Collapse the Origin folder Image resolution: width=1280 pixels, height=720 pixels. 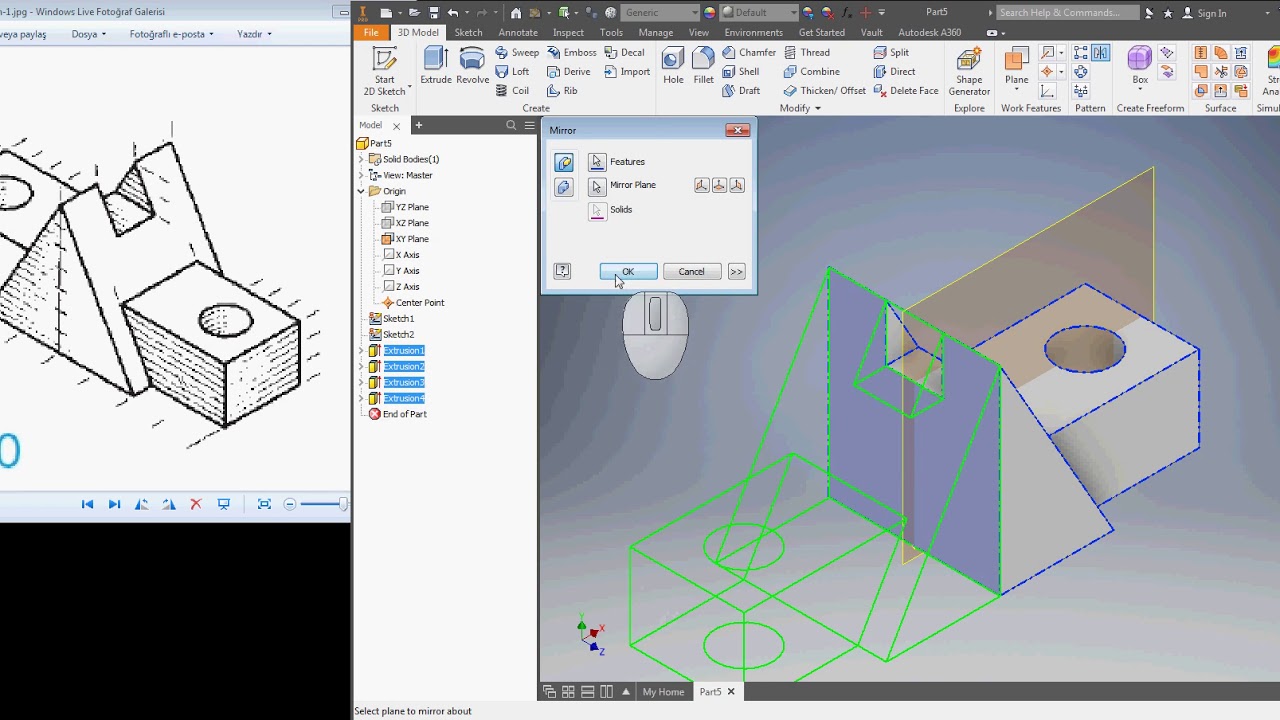point(361,191)
